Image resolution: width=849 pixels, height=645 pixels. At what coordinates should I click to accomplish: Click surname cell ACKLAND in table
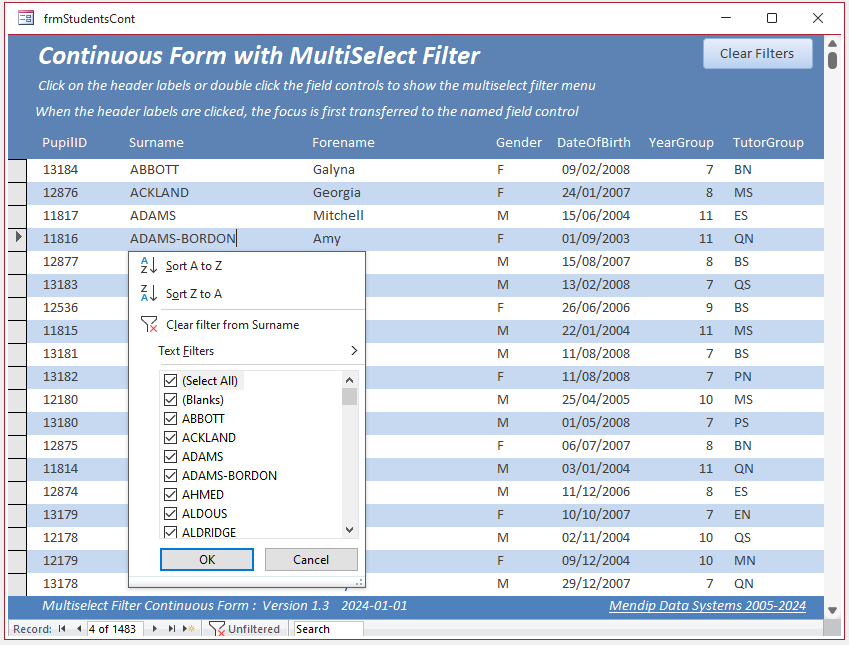[x=159, y=192]
